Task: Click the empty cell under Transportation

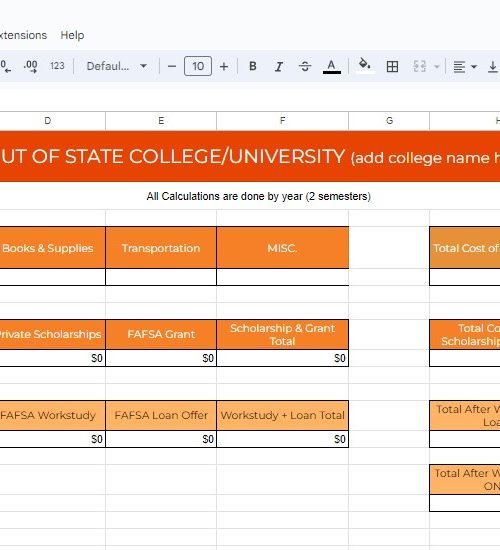Action: click(x=161, y=277)
